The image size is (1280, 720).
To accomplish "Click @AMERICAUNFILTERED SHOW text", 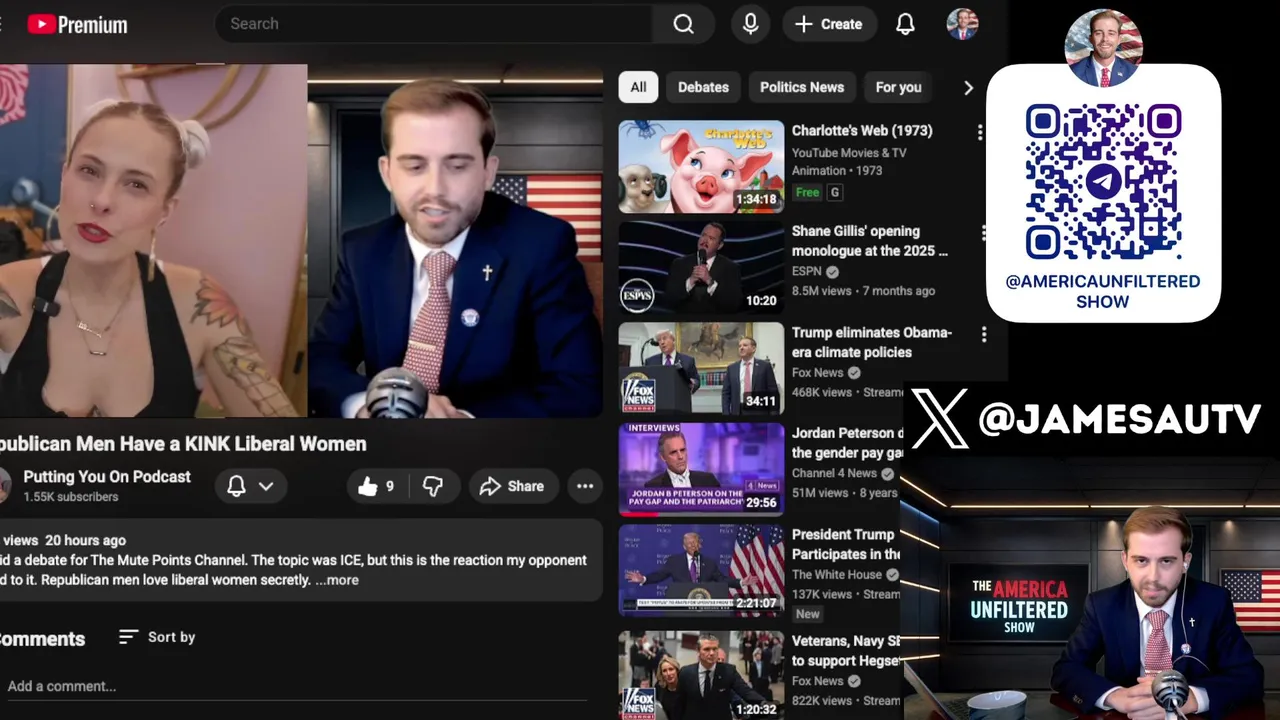I will (1103, 291).
